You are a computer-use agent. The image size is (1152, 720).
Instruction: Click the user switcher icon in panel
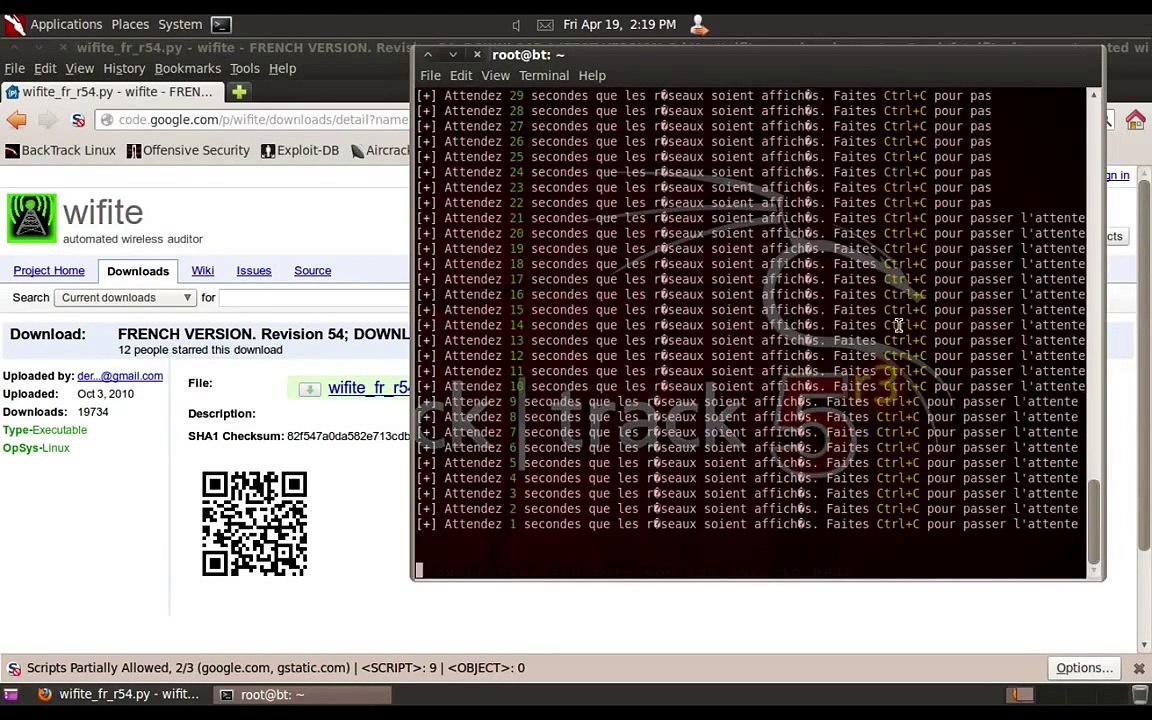699,25
